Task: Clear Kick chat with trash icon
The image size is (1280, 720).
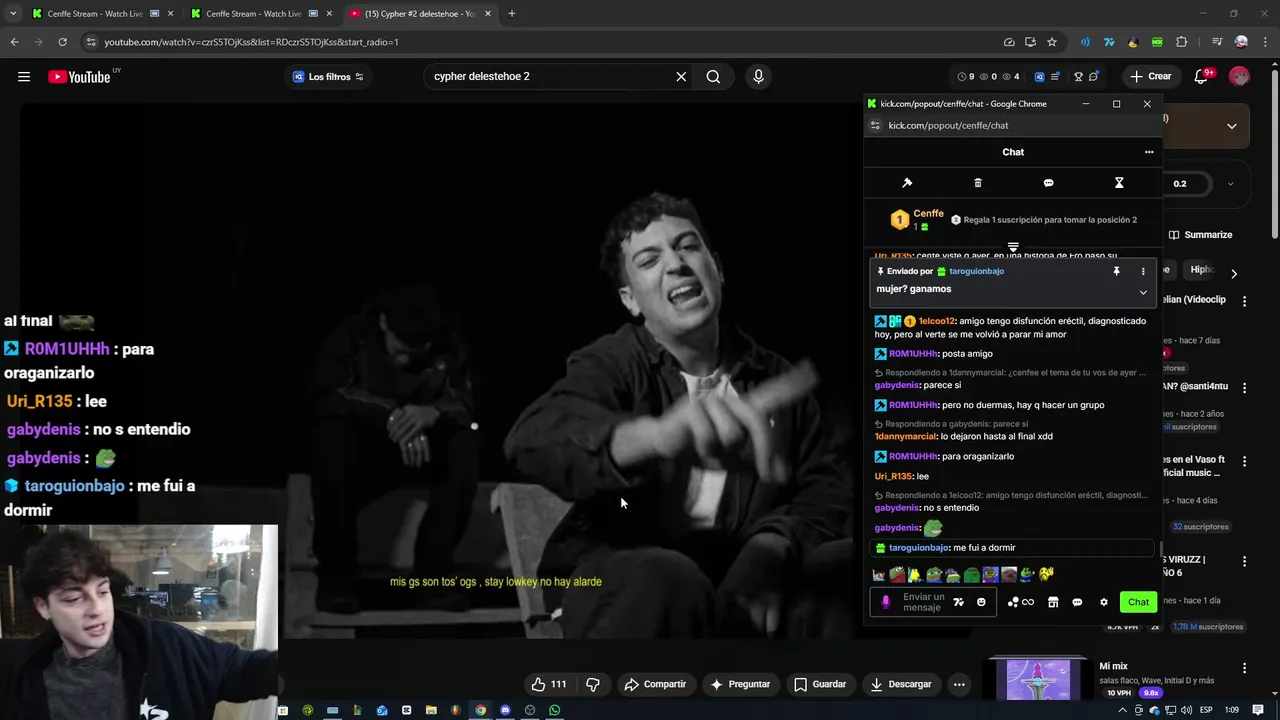Action: click(978, 183)
